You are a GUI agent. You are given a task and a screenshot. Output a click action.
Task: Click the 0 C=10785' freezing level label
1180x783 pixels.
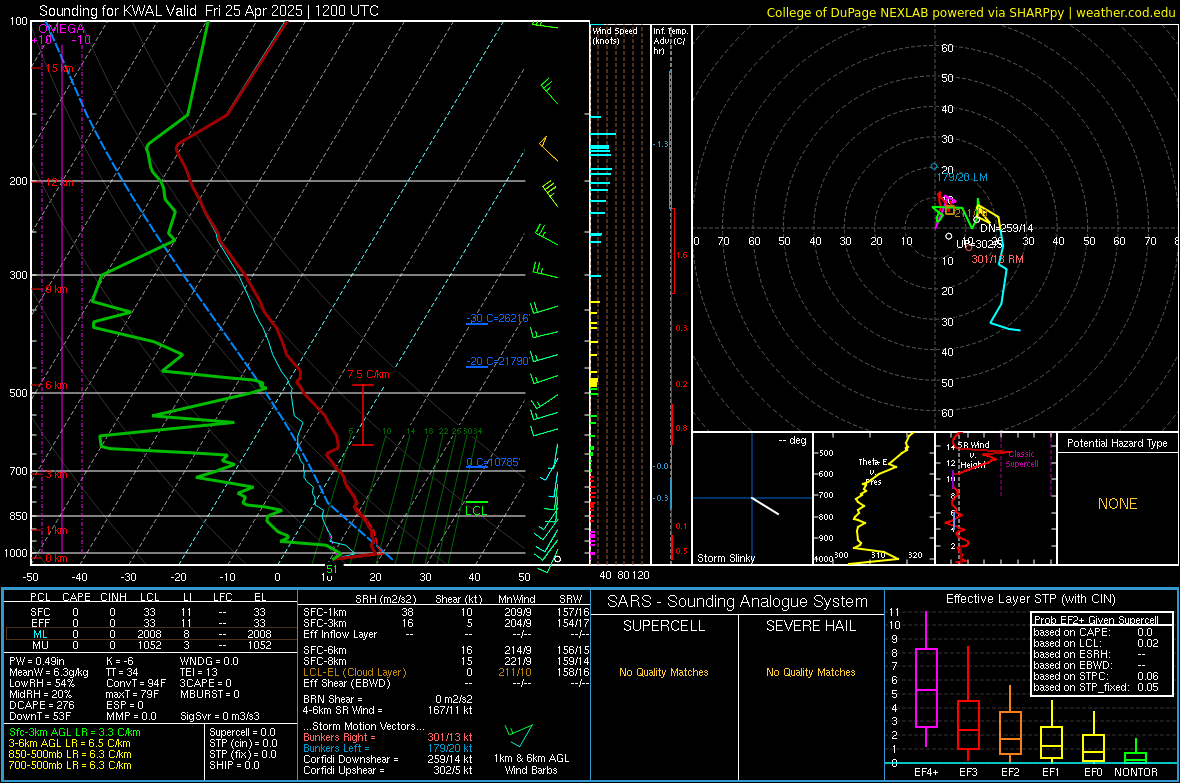493,462
